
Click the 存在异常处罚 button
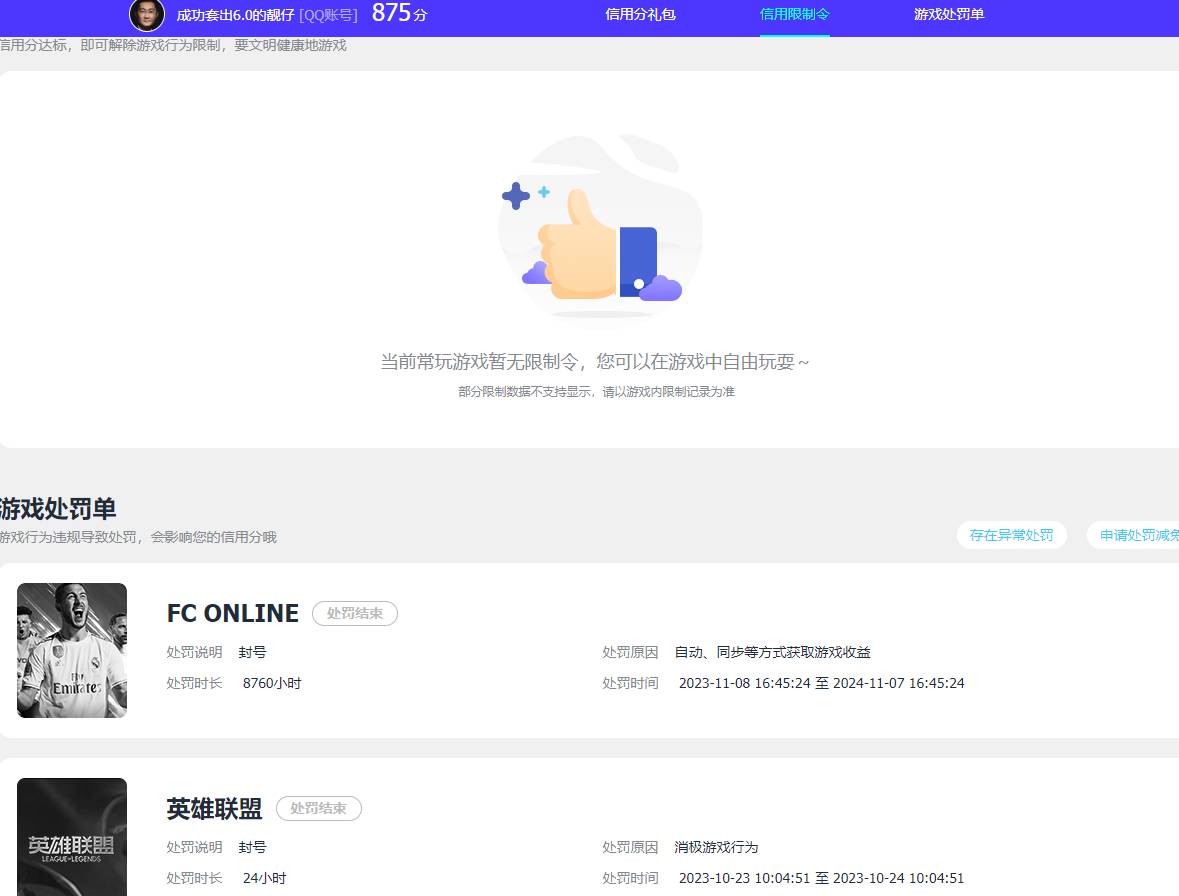tap(1012, 535)
